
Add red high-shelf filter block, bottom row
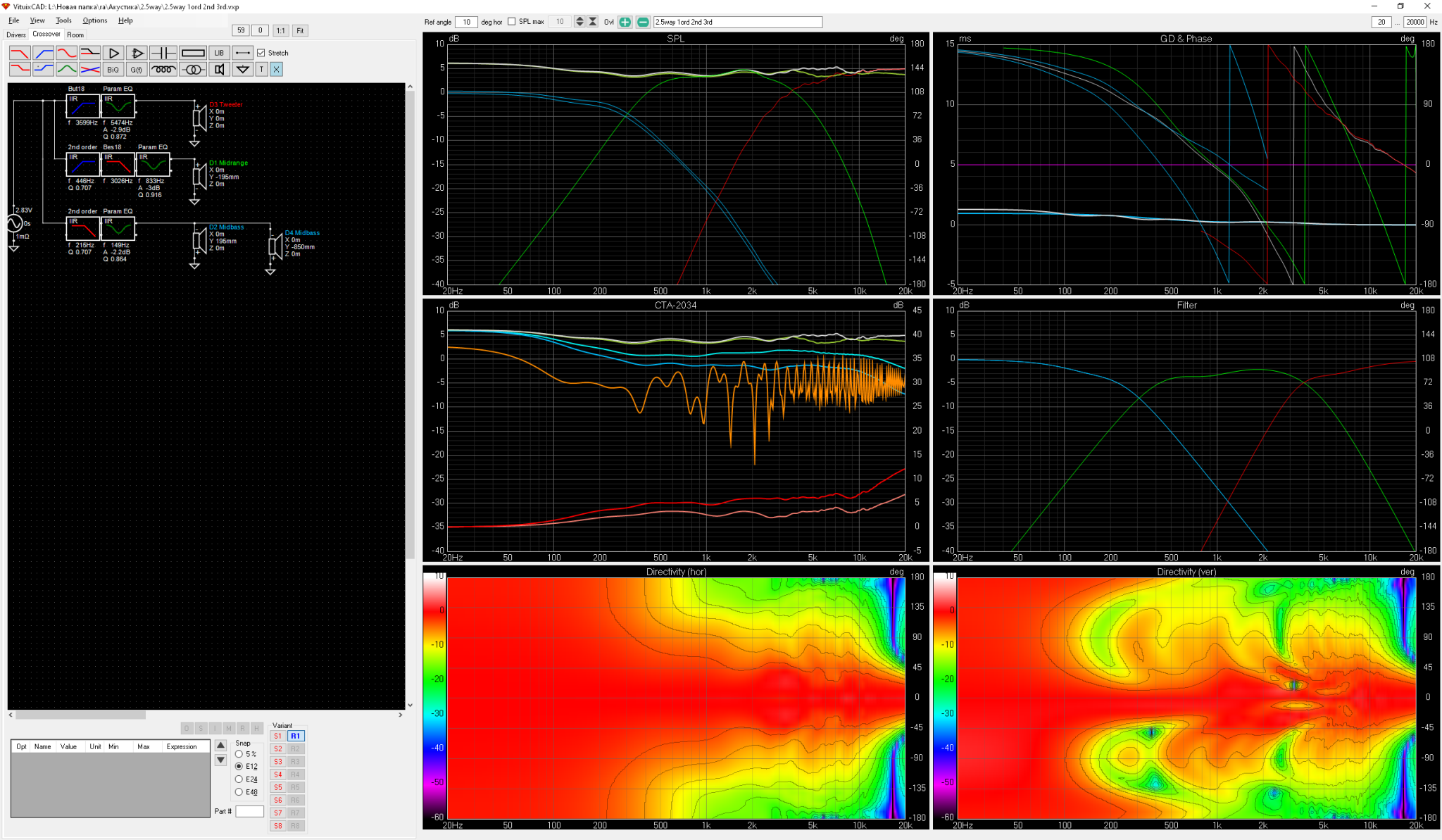click(20, 69)
